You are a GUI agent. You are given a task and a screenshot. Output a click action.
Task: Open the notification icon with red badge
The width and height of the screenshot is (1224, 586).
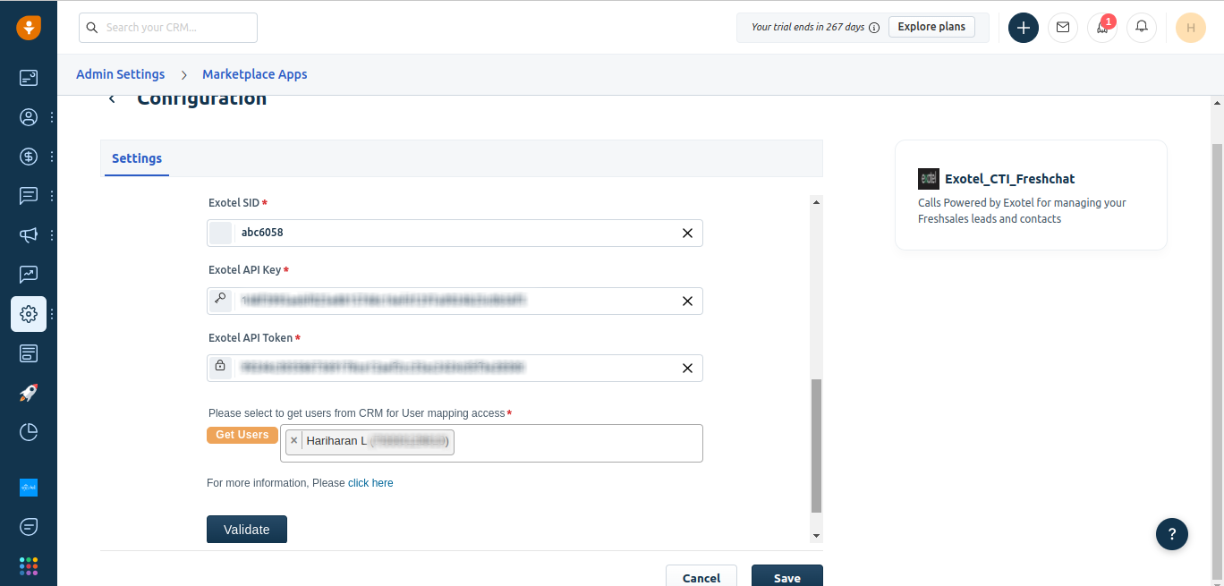1103,28
